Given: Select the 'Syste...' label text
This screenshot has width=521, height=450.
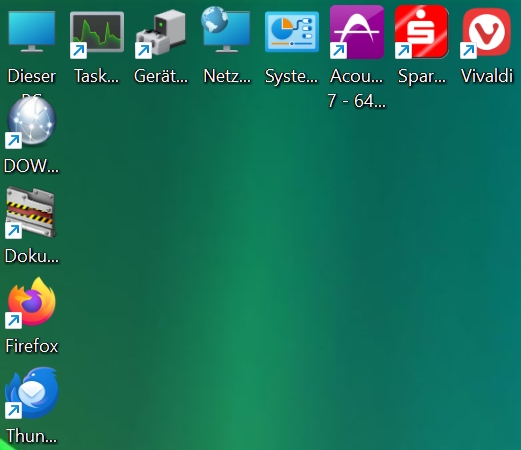Looking at the screenshot, I should click(x=291, y=76).
